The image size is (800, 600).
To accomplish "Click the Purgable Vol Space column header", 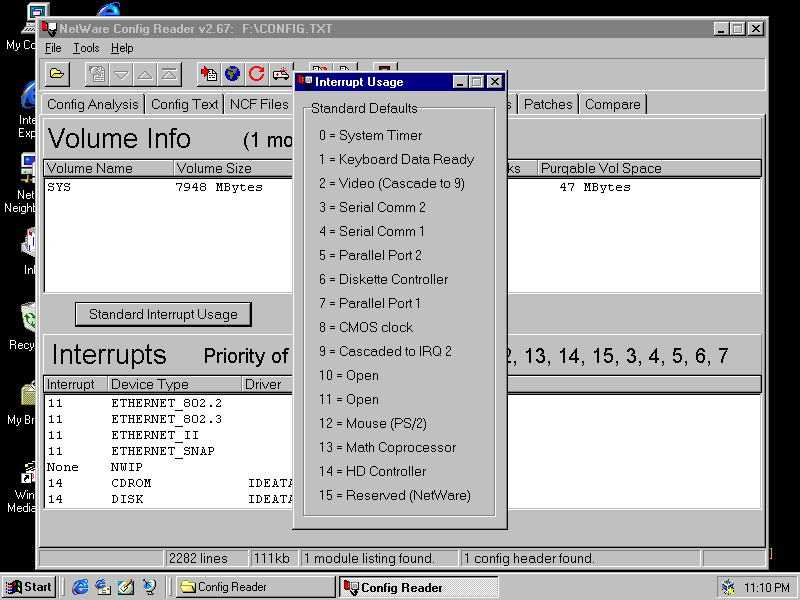I will pos(649,168).
